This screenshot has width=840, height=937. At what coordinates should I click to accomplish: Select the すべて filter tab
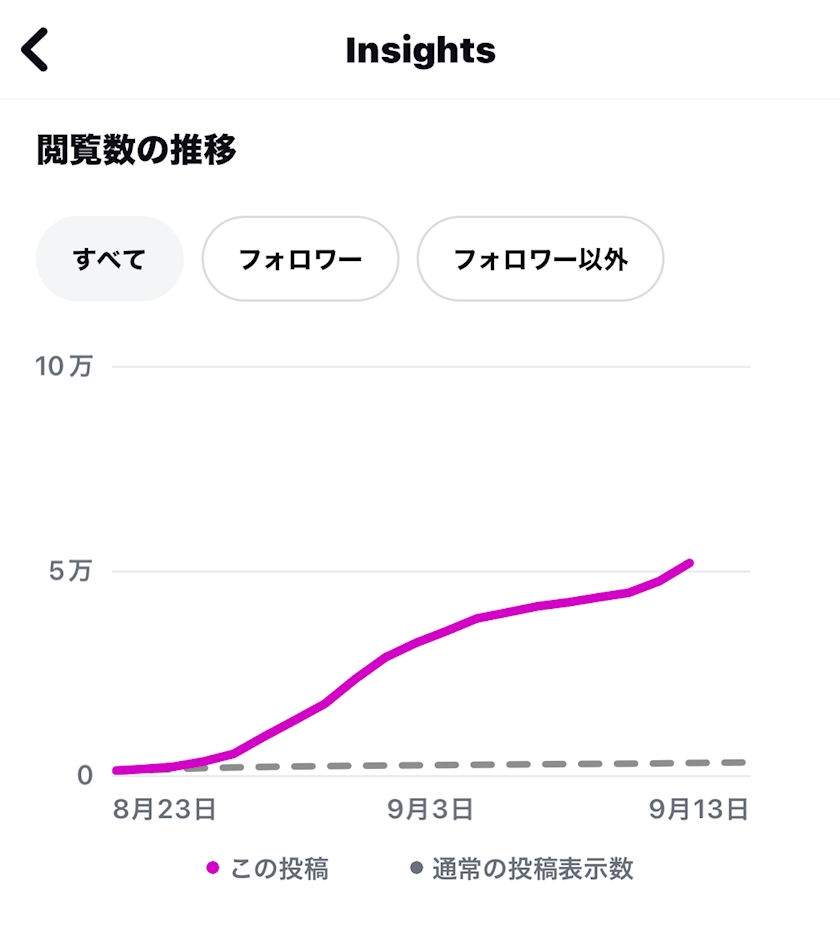tap(110, 259)
